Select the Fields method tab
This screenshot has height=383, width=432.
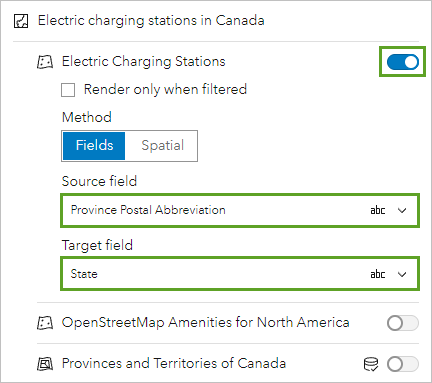(x=94, y=146)
